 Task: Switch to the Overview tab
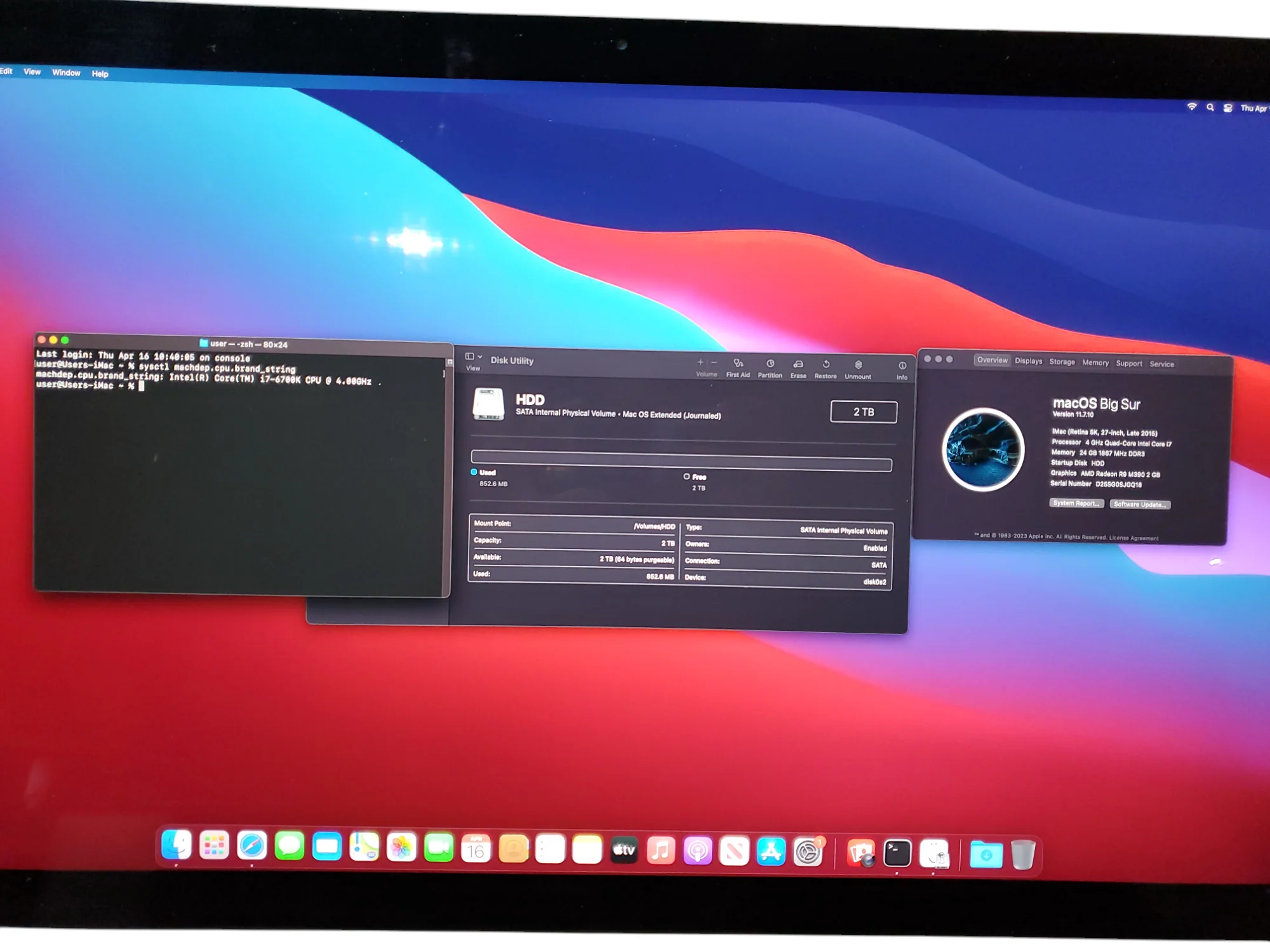993,360
